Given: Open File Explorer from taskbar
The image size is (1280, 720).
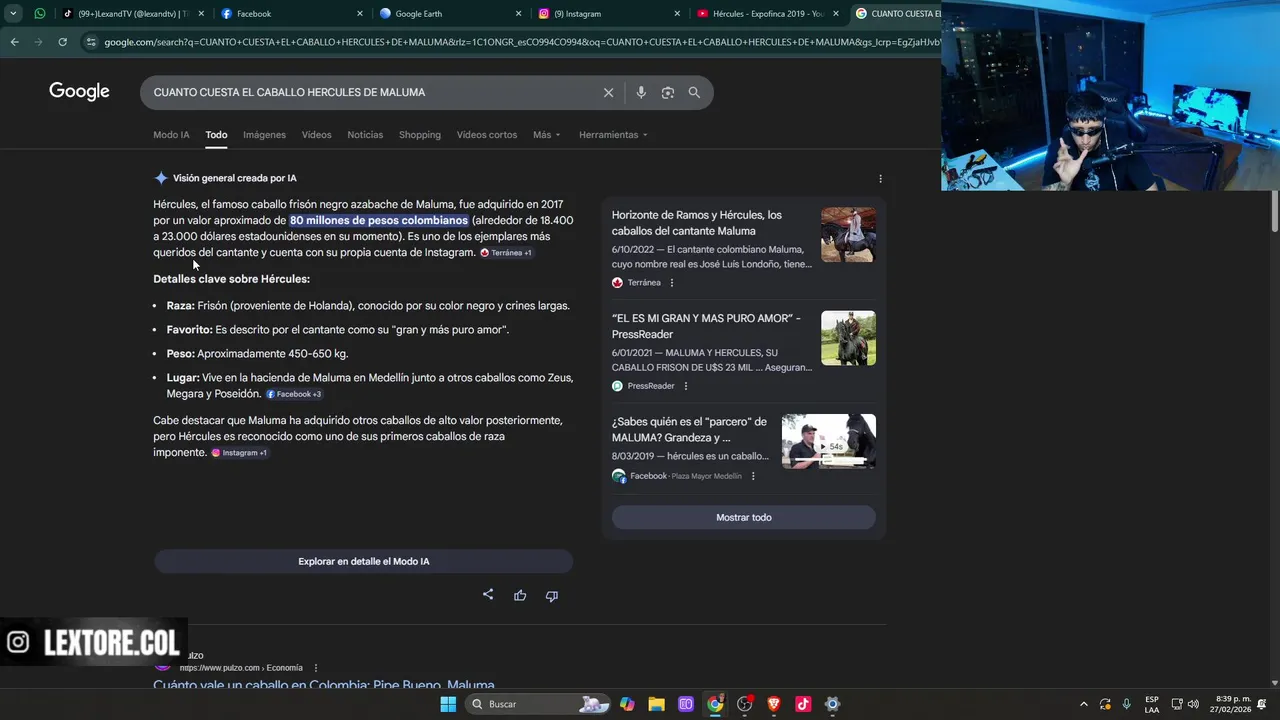Looking at the screenshot, I should (x=656, y=704).
